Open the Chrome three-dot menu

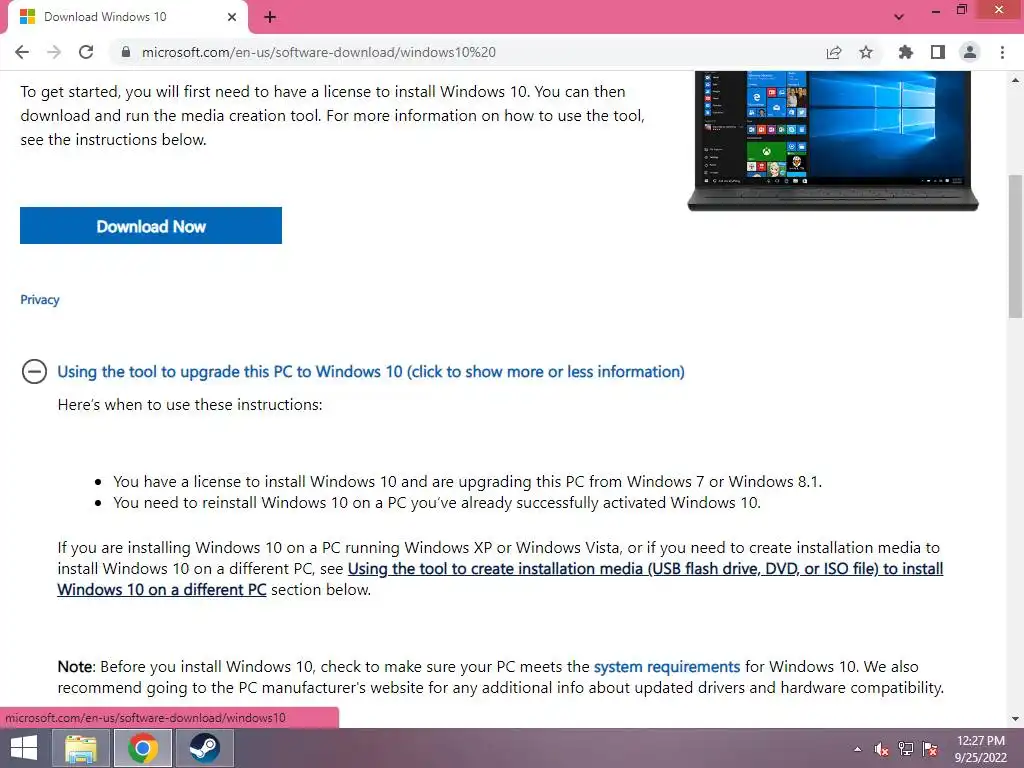click(x=1002, y=52)
